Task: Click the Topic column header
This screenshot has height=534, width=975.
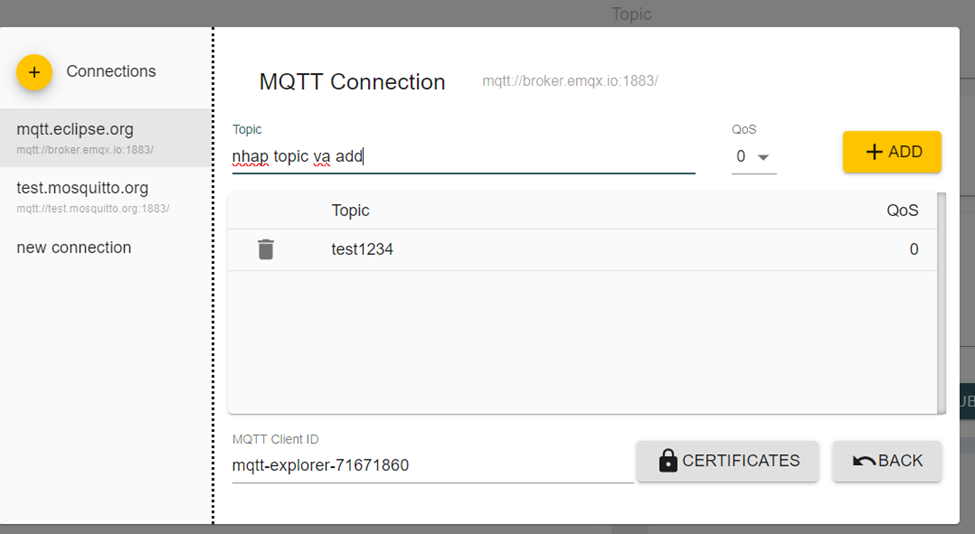Action: pyautogui.click(x=350, y=211)
